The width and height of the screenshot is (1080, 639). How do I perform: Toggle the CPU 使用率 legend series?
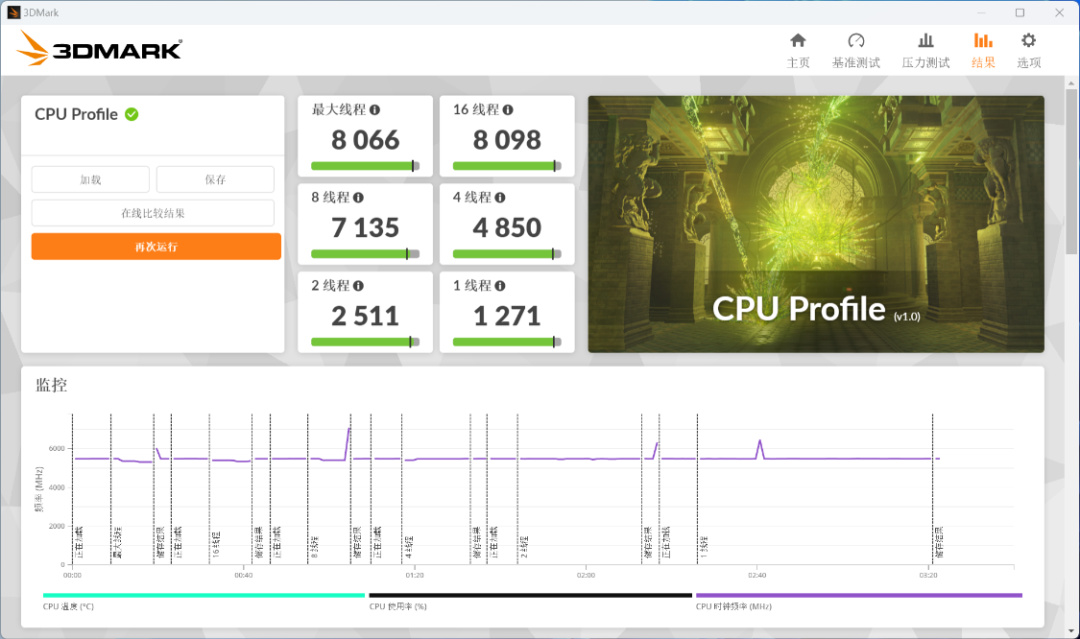coord(530,600)
